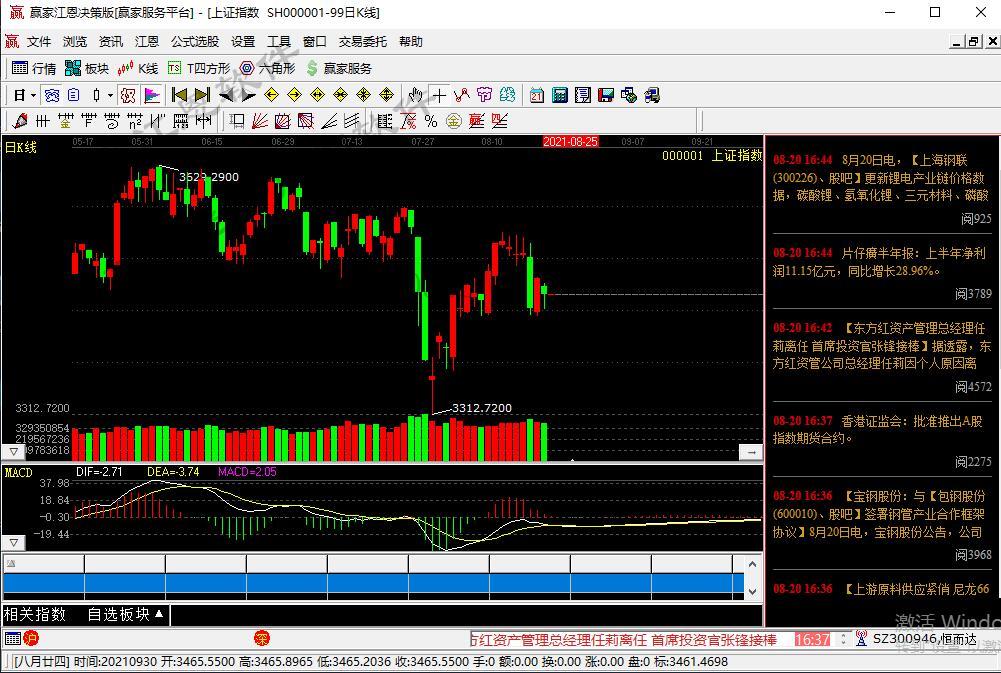The height and width of the screenshot is (673, 1001).
Task: Activate the crosshair cursor tool
Action: tap(439, 95)
